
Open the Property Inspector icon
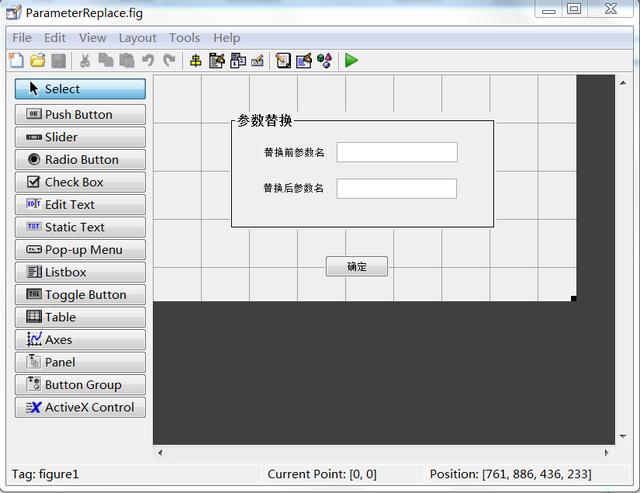(304, 60)
